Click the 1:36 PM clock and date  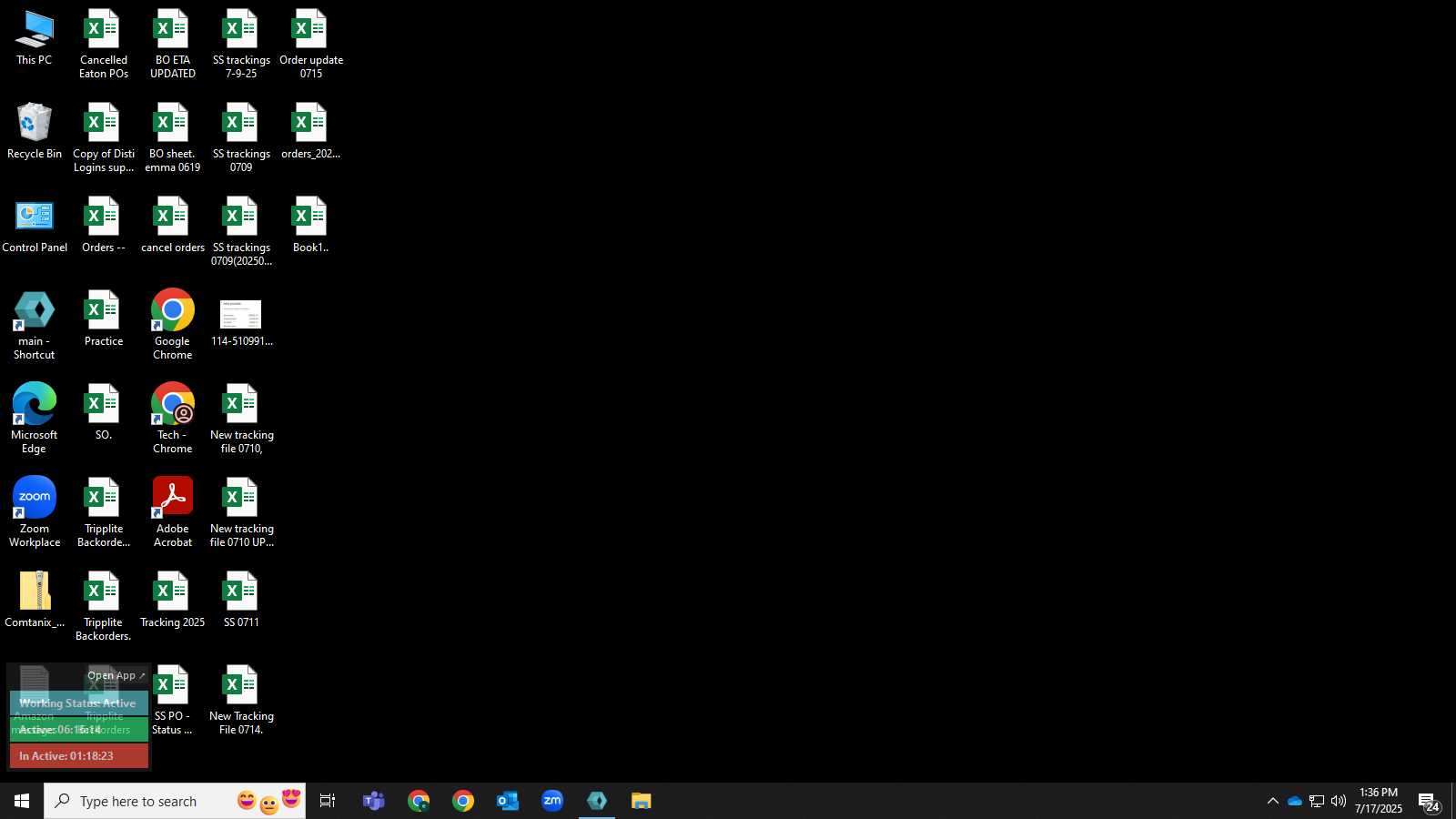(x=1379, y=801)
